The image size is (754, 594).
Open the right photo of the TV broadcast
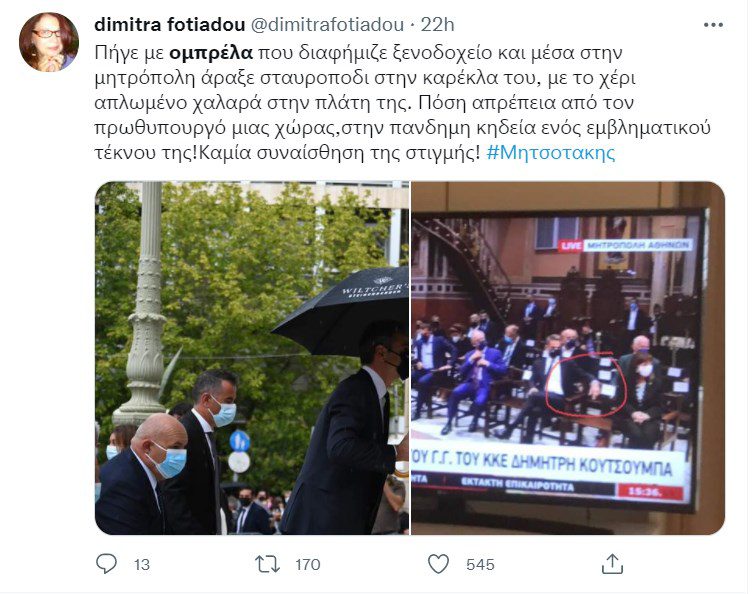(568, 358)
